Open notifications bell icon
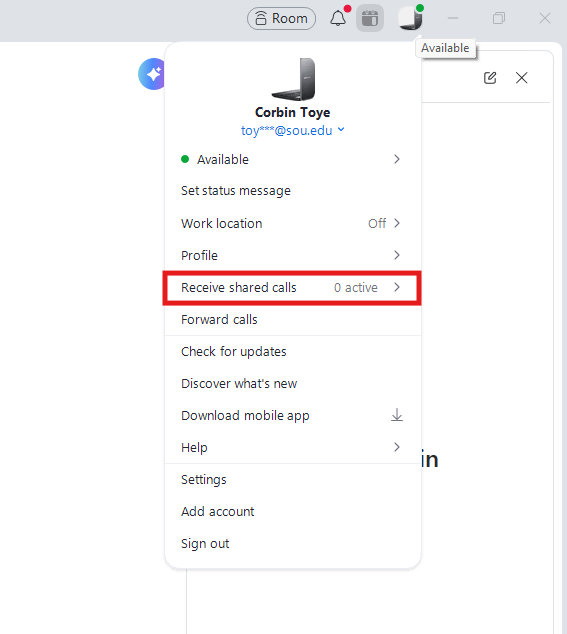This screenshot has width=567, height=634. pyautogui.click(x=338, y=18)
